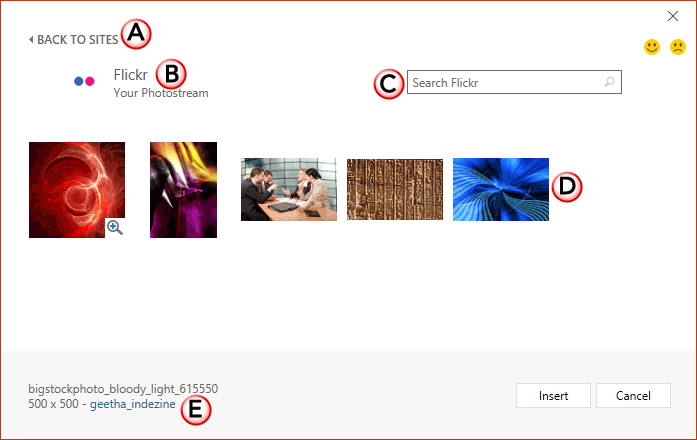Click the Cancel button
This screenshot has width=697, height=440.
[633, 396]
